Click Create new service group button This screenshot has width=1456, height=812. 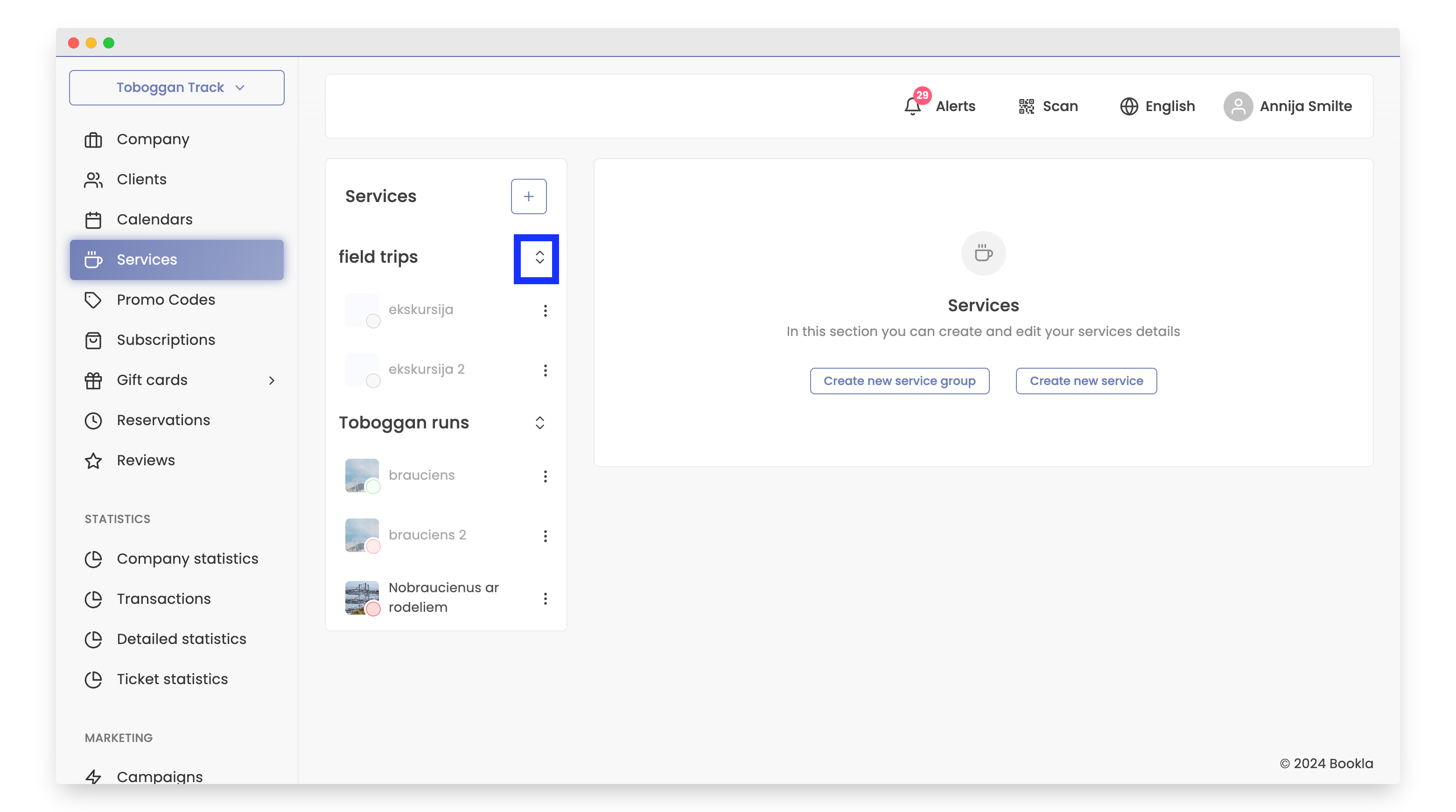(x=899, y=380)
